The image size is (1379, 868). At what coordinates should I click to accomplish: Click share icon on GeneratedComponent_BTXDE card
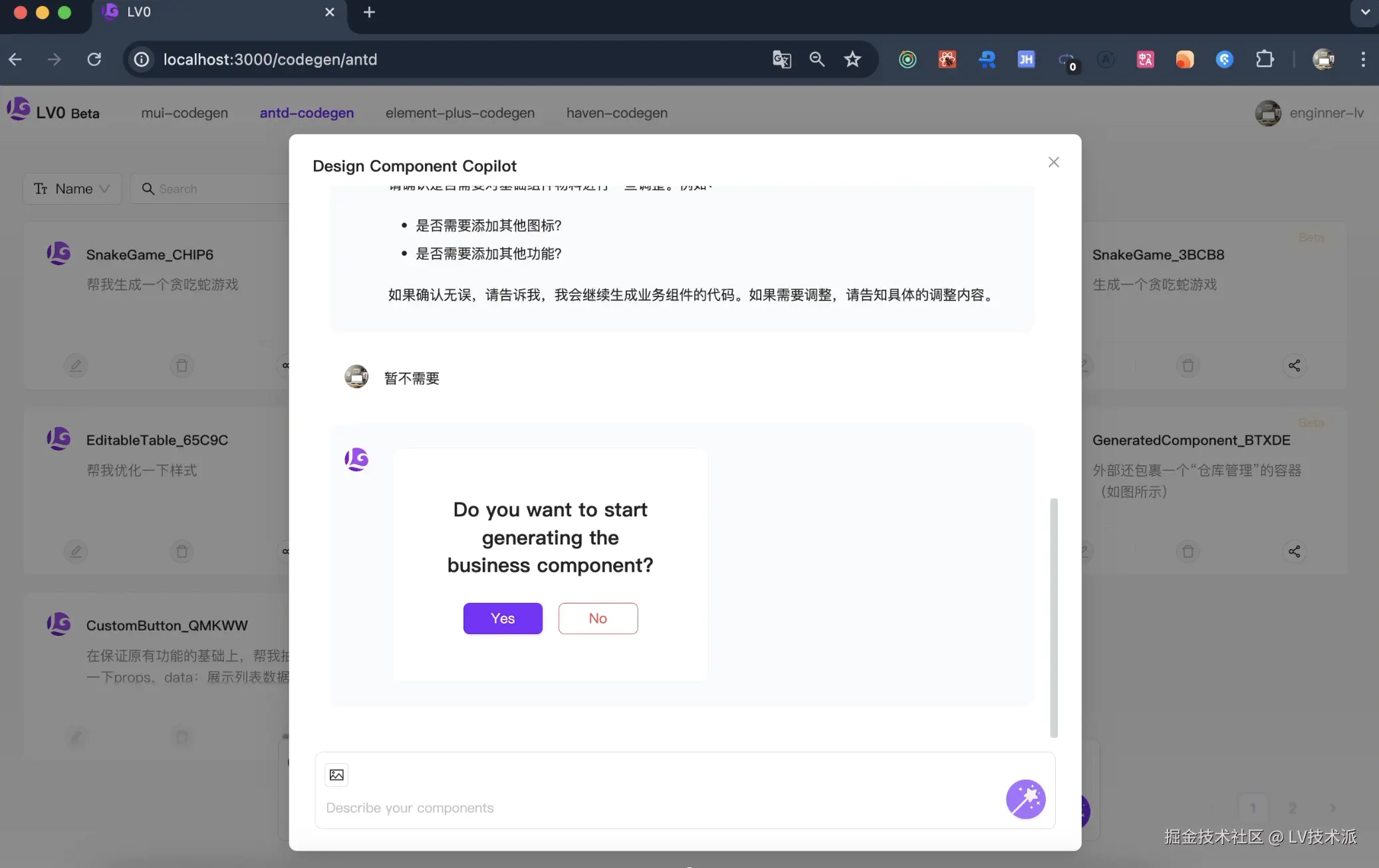(1294, 552)
